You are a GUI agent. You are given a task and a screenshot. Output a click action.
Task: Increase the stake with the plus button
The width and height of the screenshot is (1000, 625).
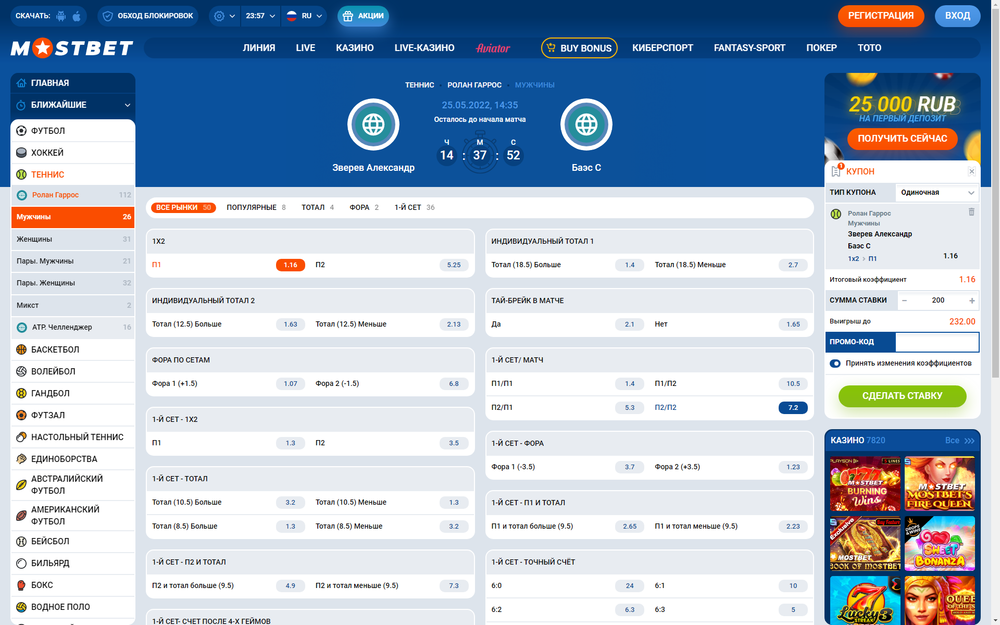972,300
